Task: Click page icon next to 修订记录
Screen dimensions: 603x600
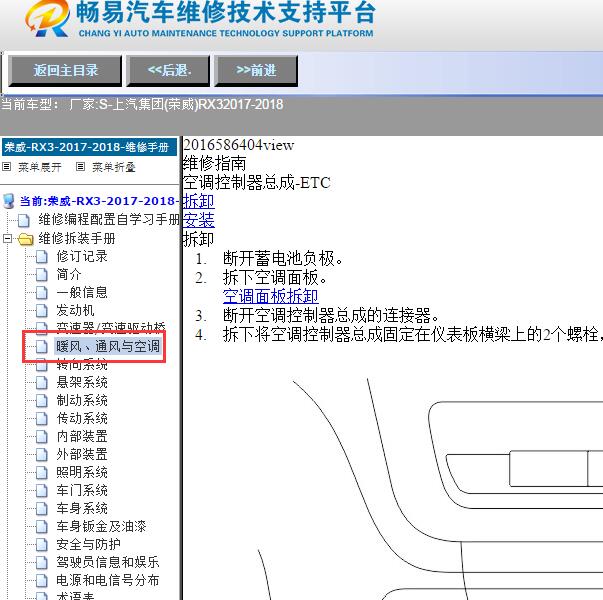Action: click(x=42, y=257)
